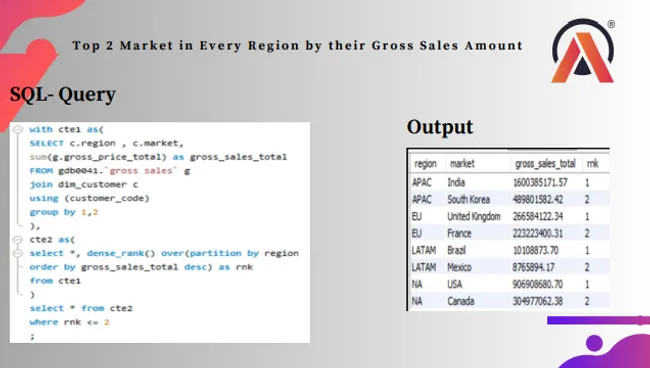Select the 'gross_sales_total' column header
The image size is (650, 368).
(x=545, y=164)
